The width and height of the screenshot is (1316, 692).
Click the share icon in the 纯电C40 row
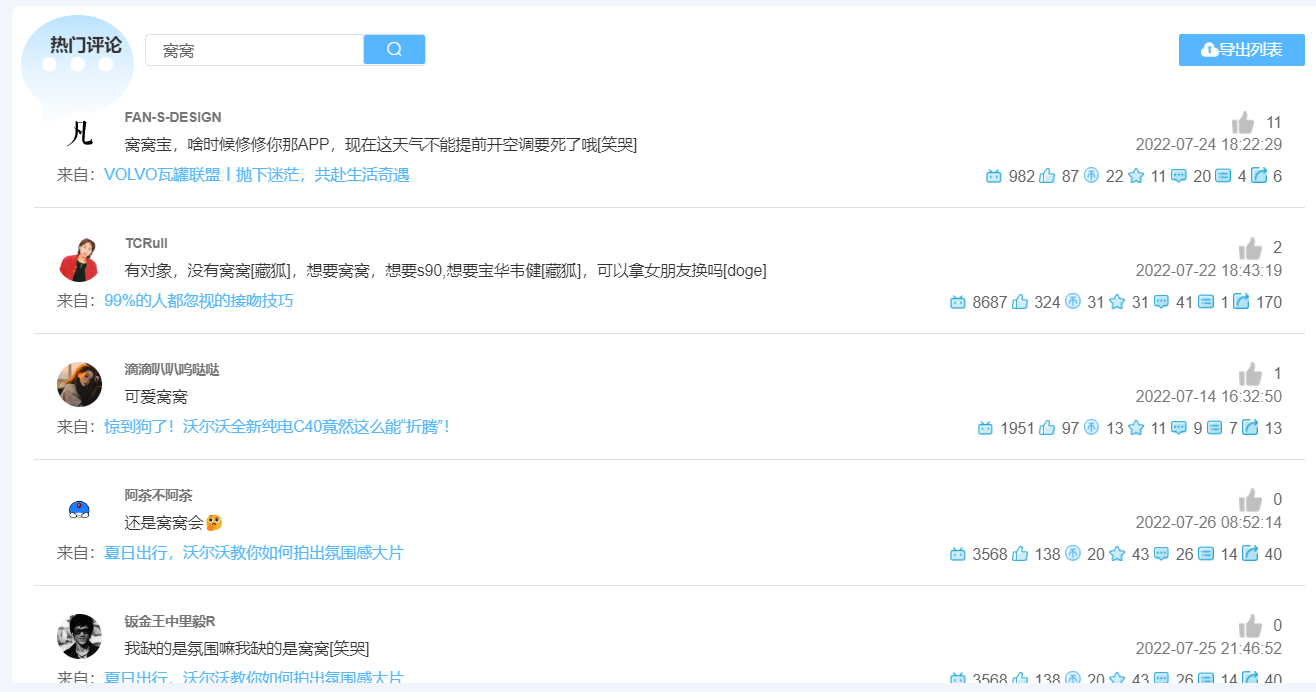pos(1250,427)
